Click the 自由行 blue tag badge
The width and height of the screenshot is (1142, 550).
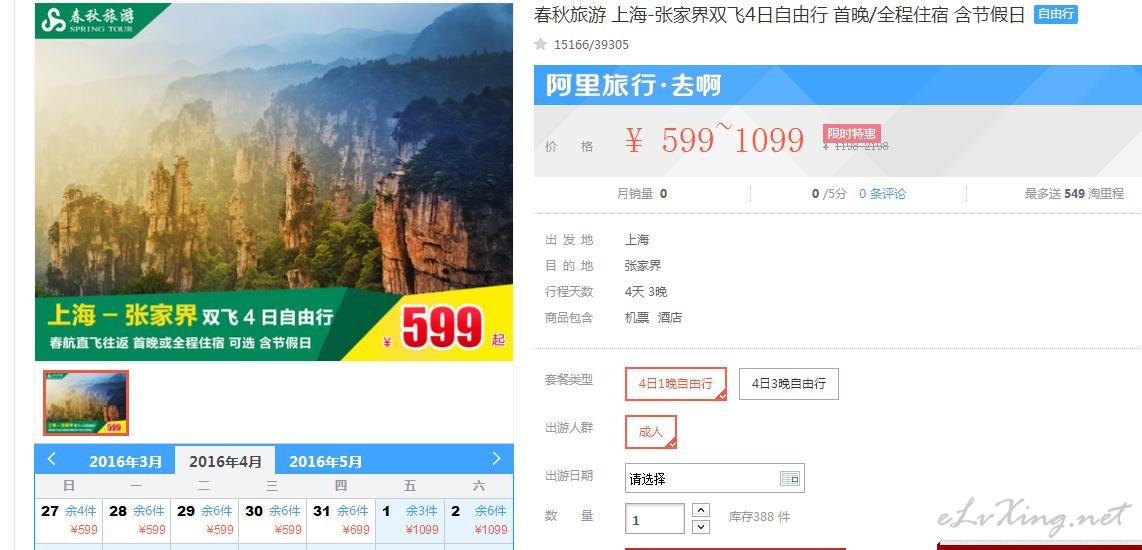1055,15
